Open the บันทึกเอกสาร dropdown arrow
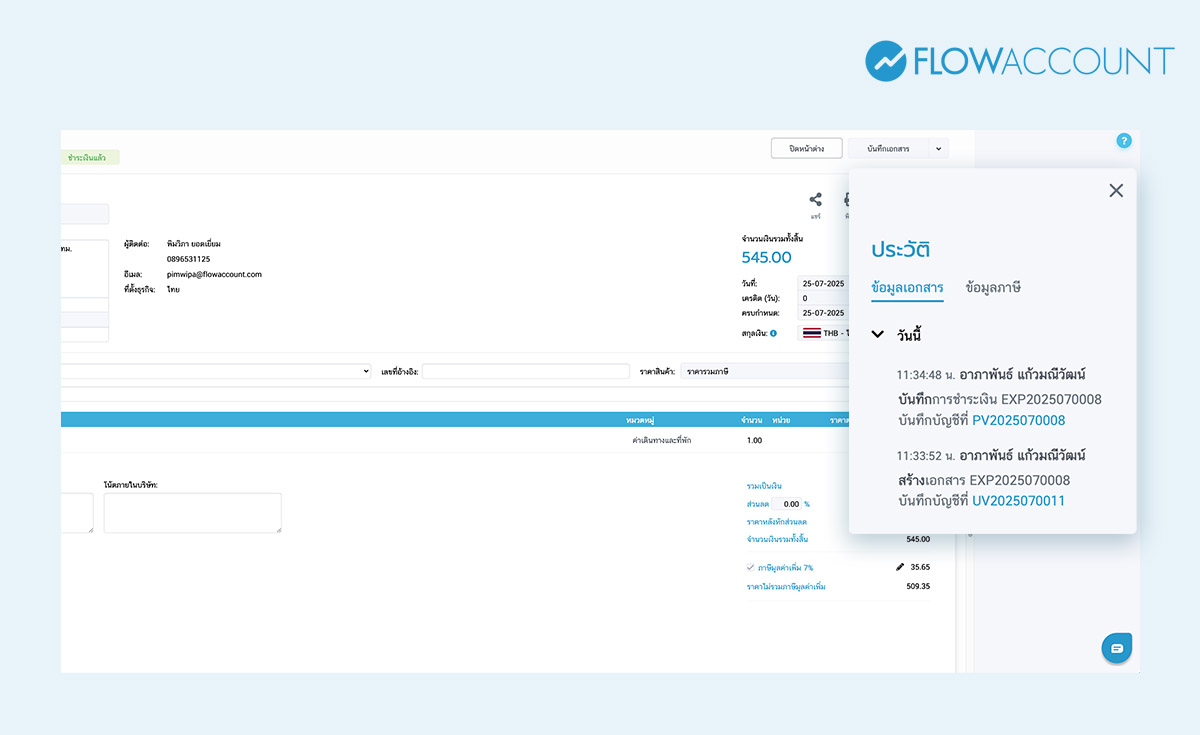The width and height of the screenshot is (1200, 735). (938, 149)
